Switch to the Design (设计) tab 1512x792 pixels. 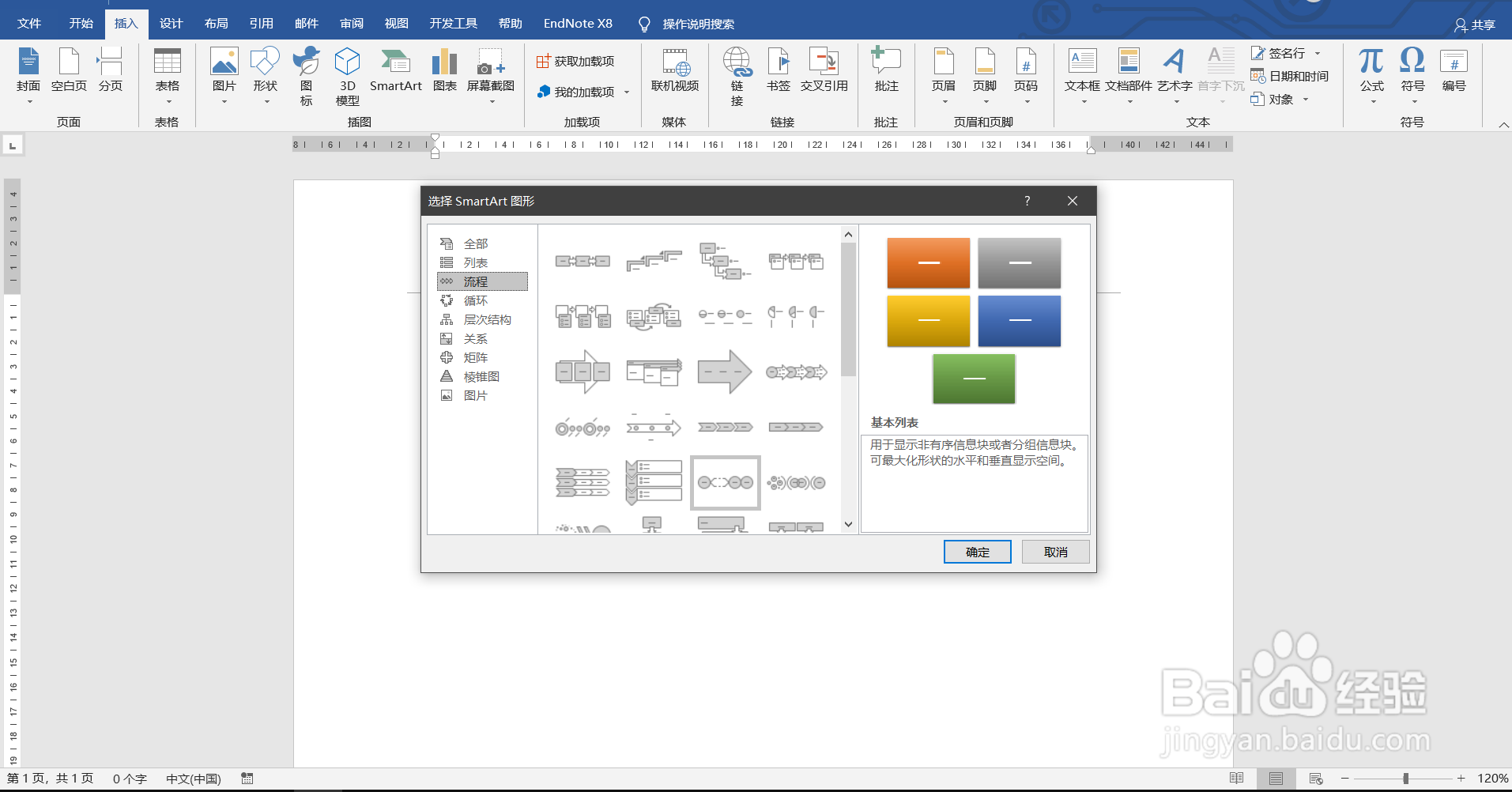[171, 23]
